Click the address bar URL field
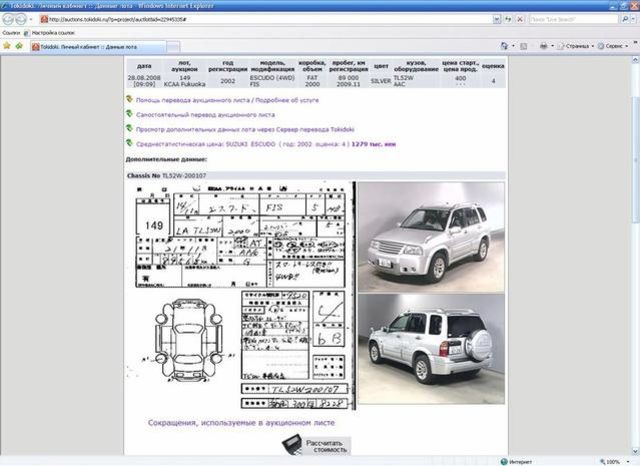 265,19
